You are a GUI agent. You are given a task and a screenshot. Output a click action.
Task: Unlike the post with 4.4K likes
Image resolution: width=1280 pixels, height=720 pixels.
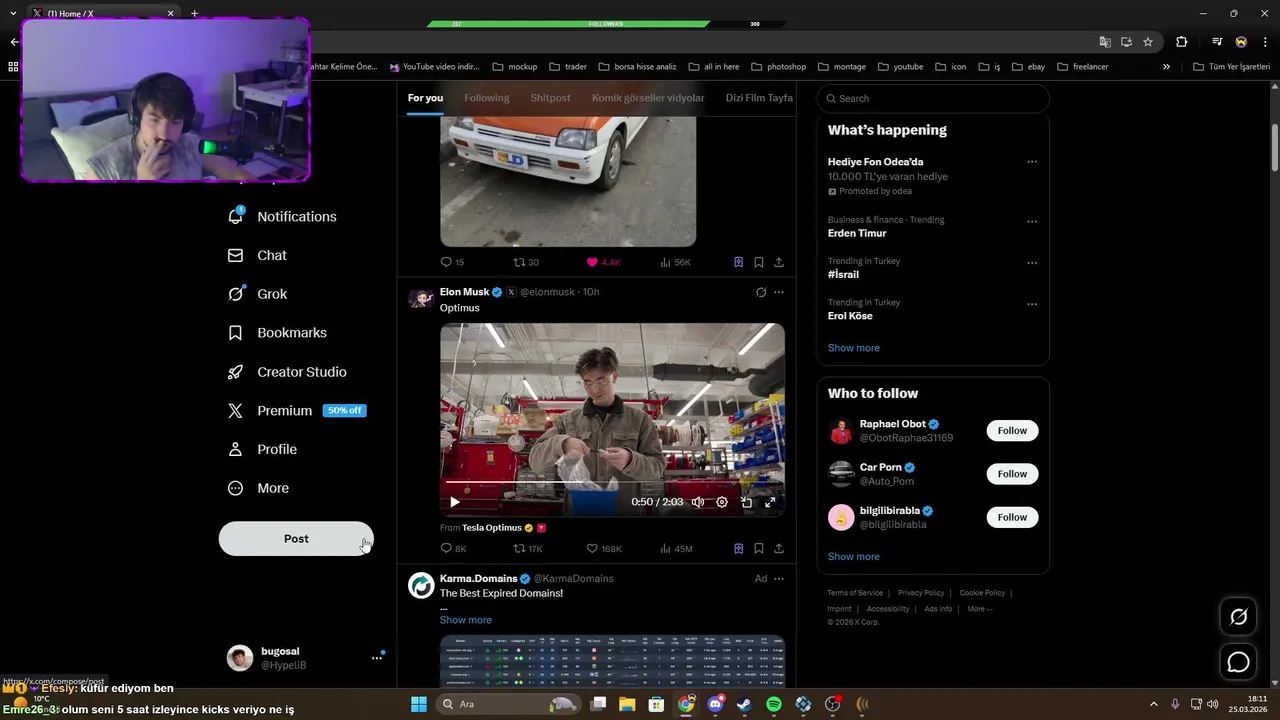click(x=603, y=262)
